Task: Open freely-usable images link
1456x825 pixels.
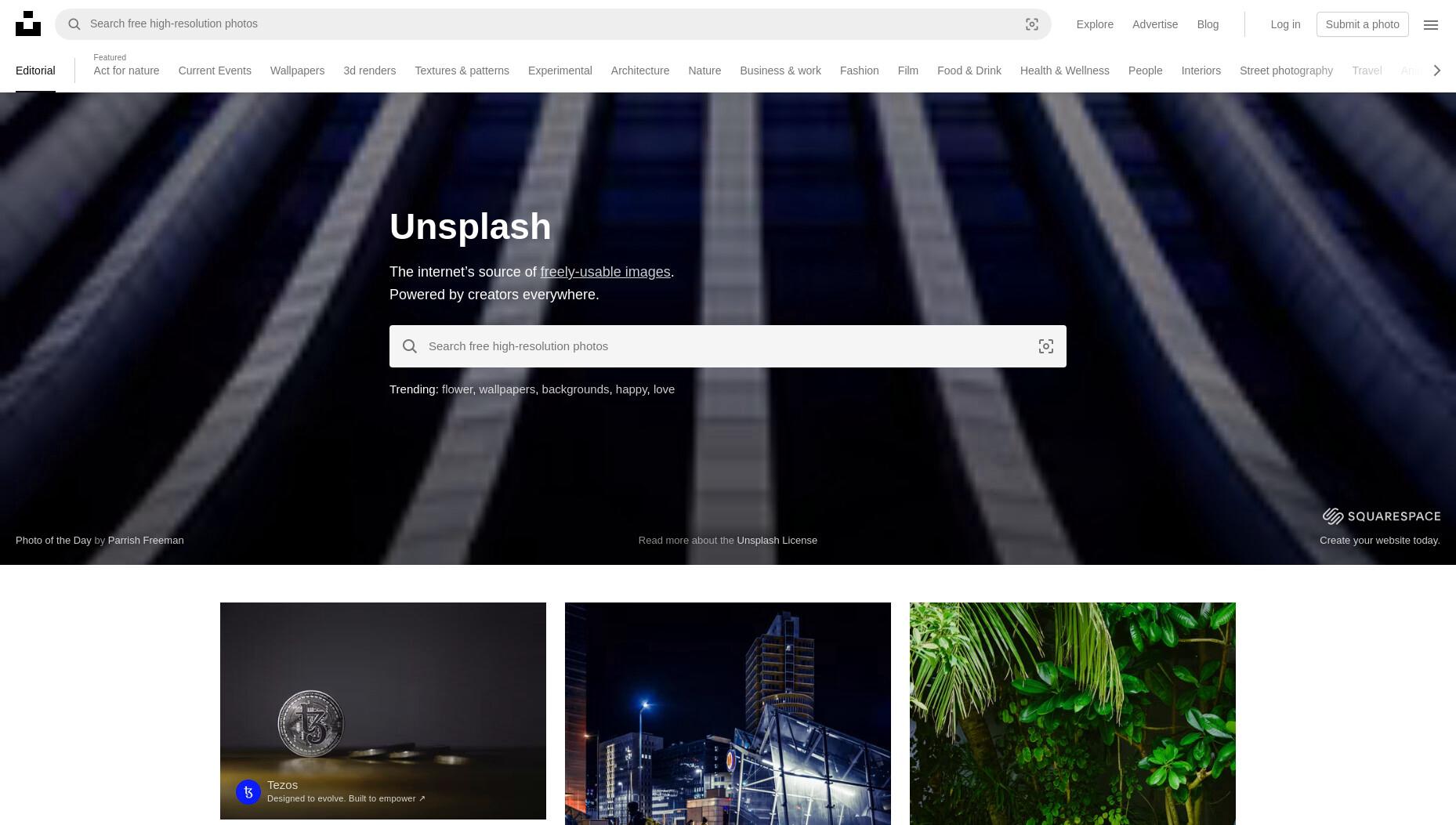Action: [x=605, y=272]
